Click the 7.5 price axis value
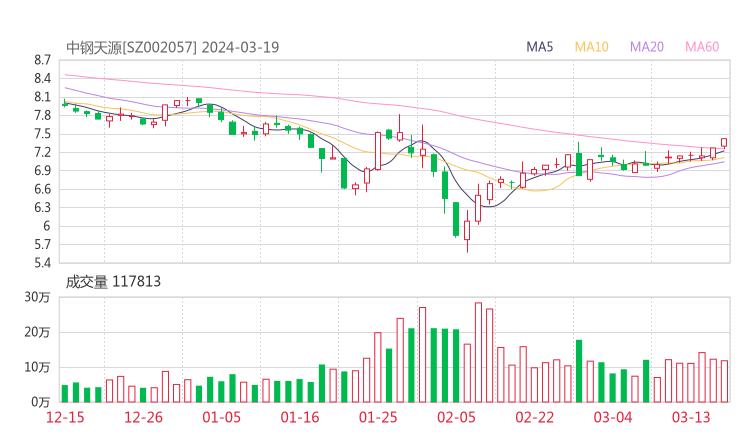Viewport: 740px width, 440px height. (42, 134)
